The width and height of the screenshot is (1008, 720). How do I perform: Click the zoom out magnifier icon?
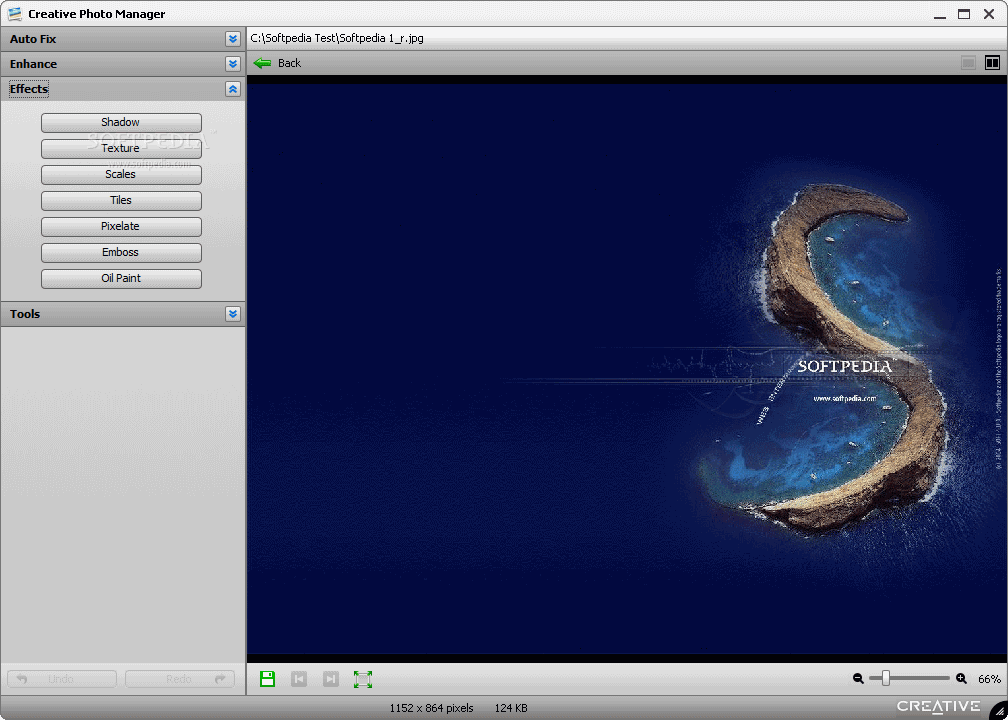pyautogui.click(x=858, y=678)
